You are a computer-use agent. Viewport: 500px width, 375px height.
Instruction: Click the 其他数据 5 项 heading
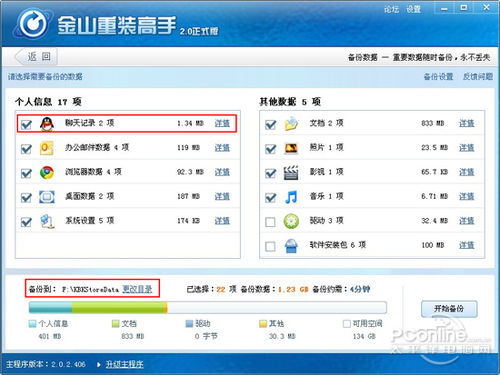(x=290, y=101)
